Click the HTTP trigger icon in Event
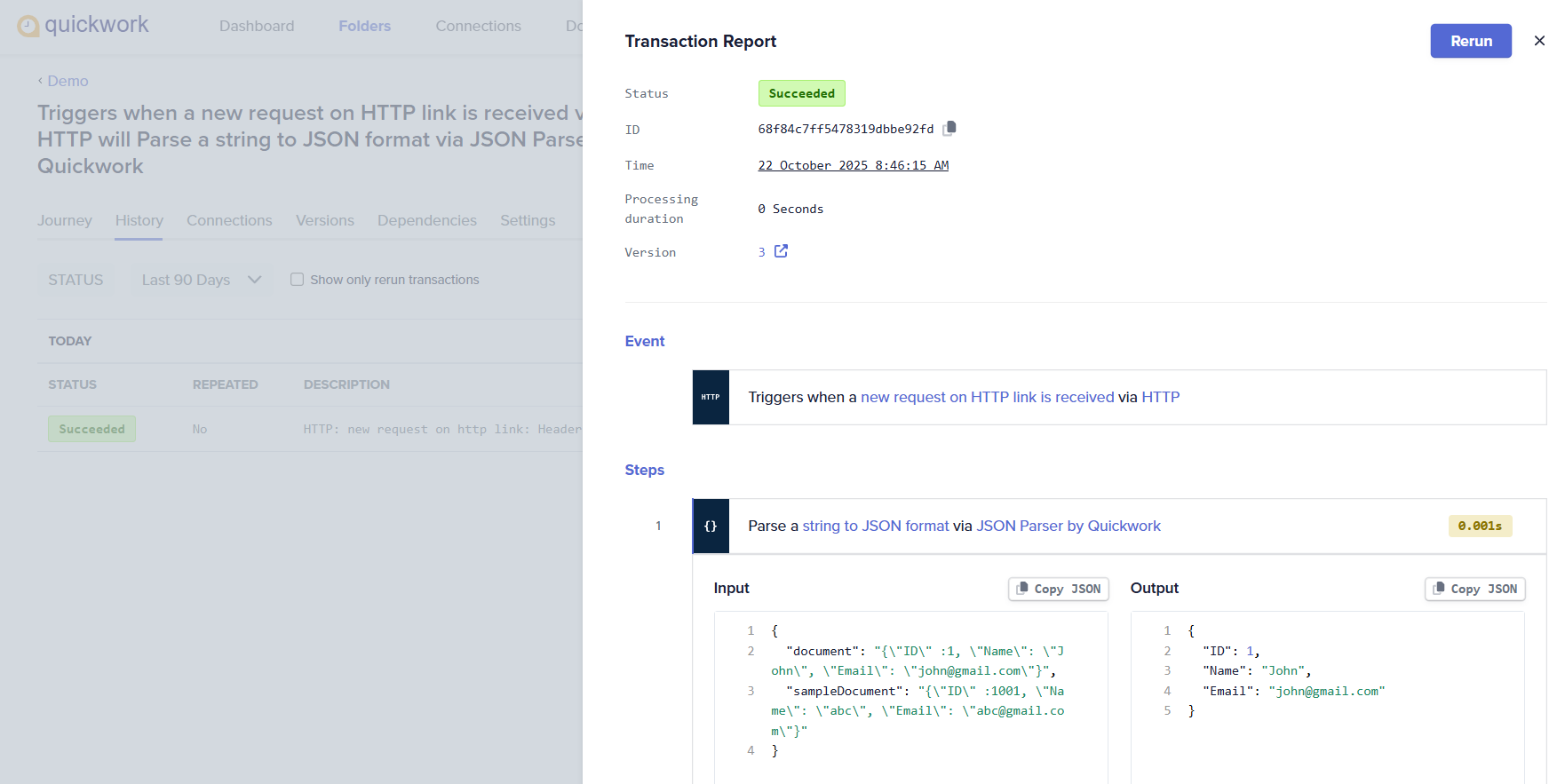Viewport: 1565px width, 784px height. [711, 397]
